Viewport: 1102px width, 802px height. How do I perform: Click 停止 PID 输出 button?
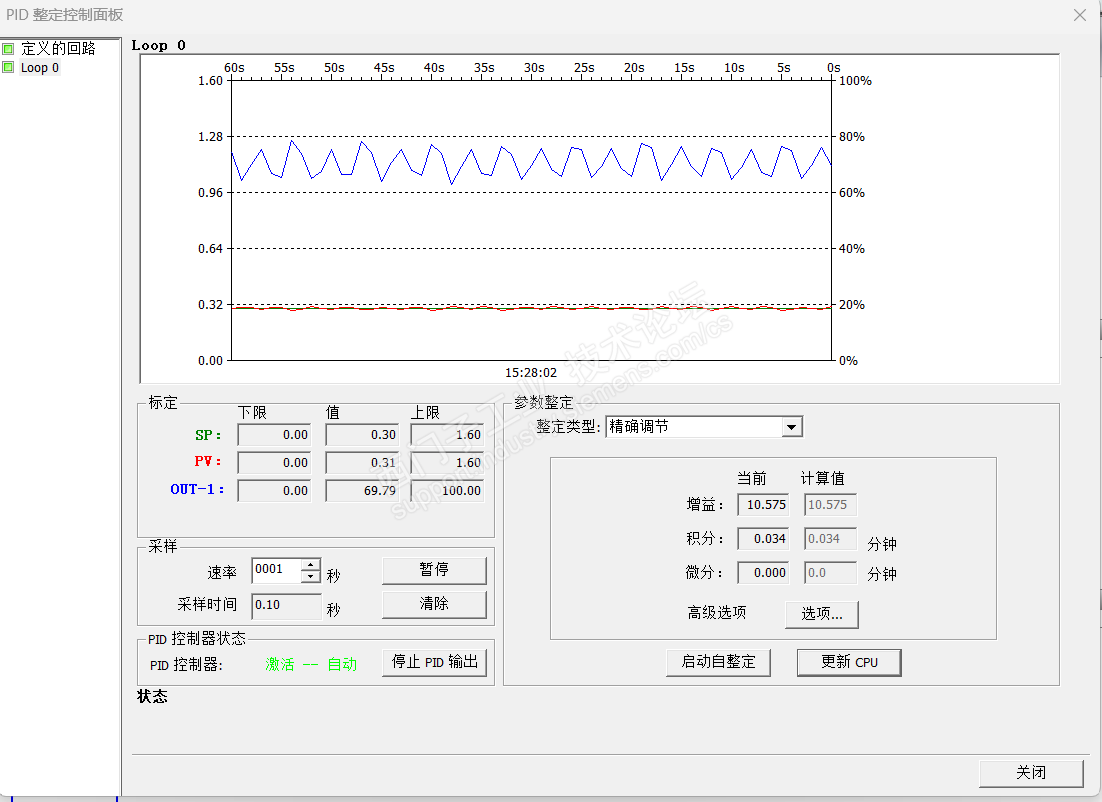point(434,663)
